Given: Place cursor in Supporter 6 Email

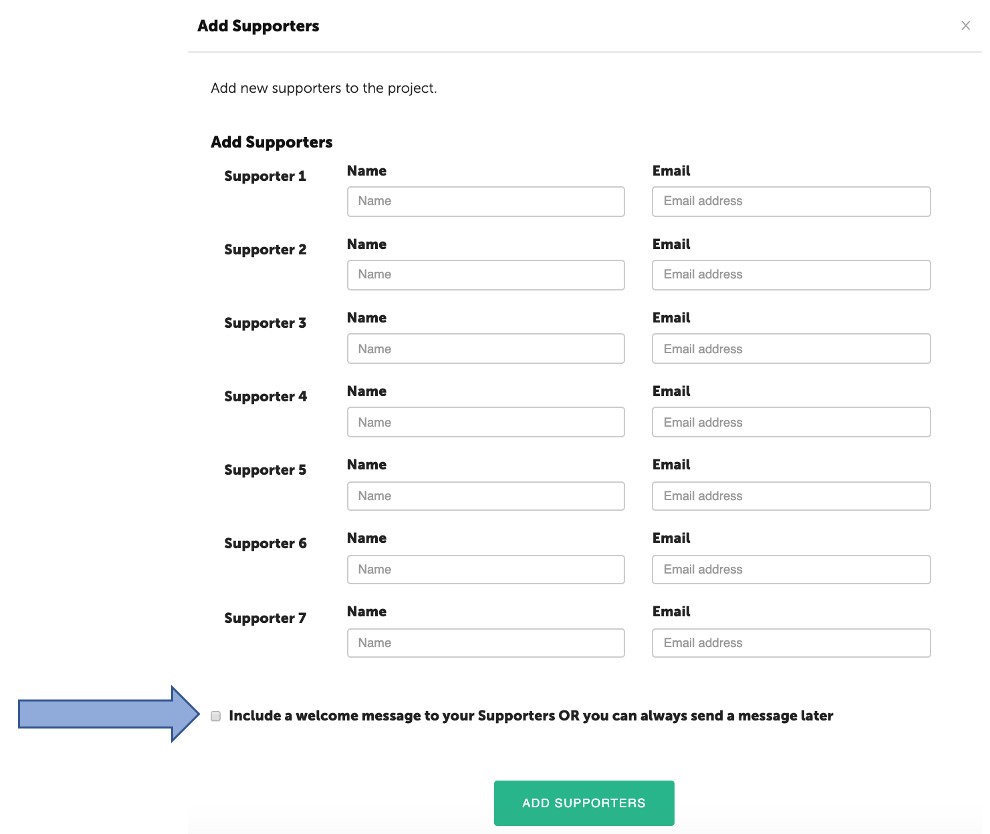Looking at the screenshot, I should click(791, 569).
